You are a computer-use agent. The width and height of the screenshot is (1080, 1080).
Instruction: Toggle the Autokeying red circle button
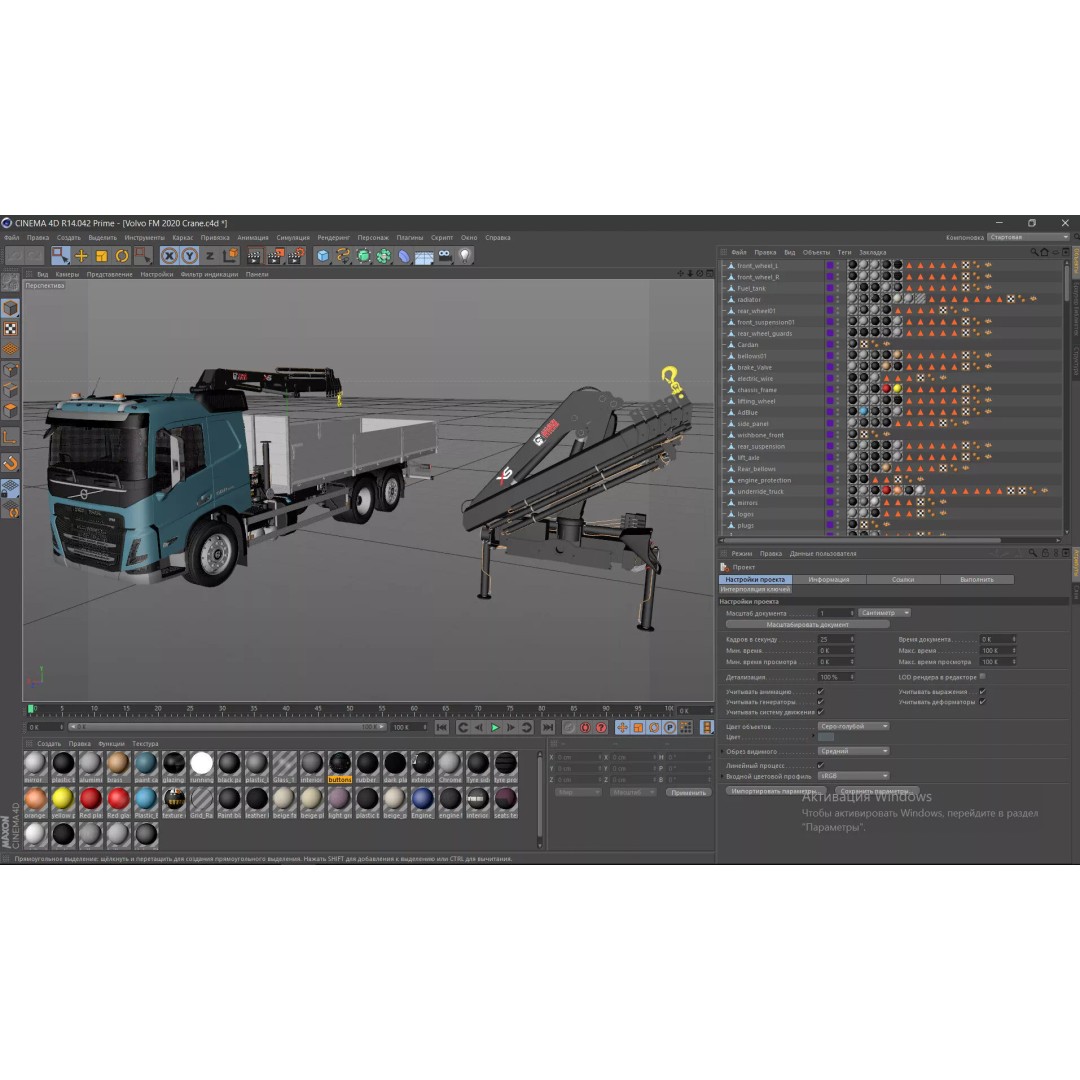(585, 727)
